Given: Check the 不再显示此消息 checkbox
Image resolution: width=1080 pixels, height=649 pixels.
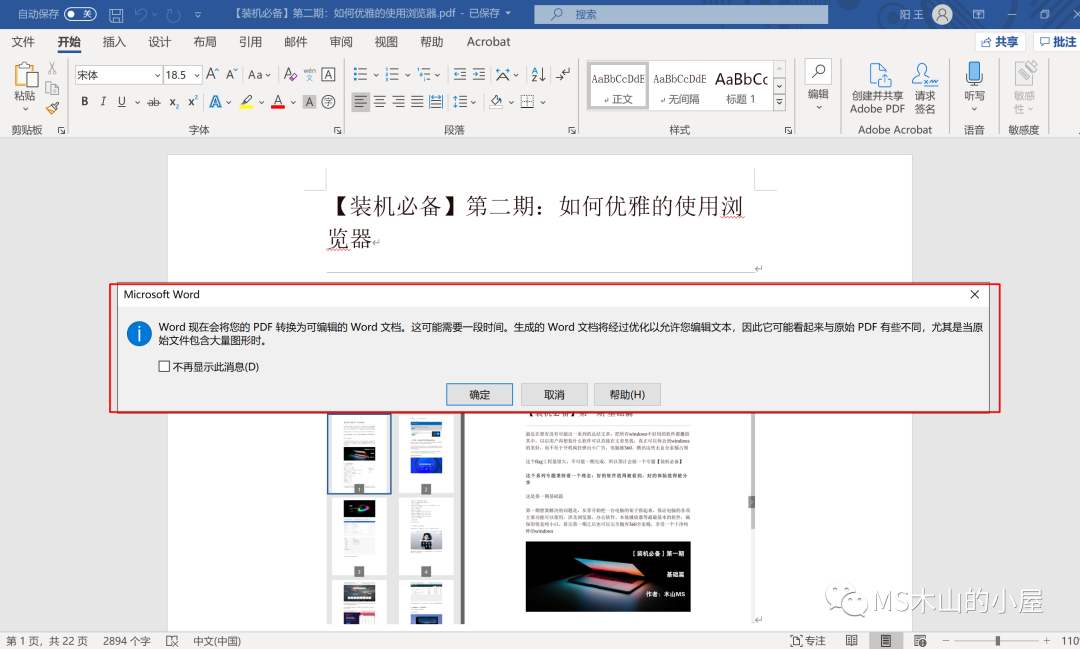Looking at the screenshot, I should (164, 367).
